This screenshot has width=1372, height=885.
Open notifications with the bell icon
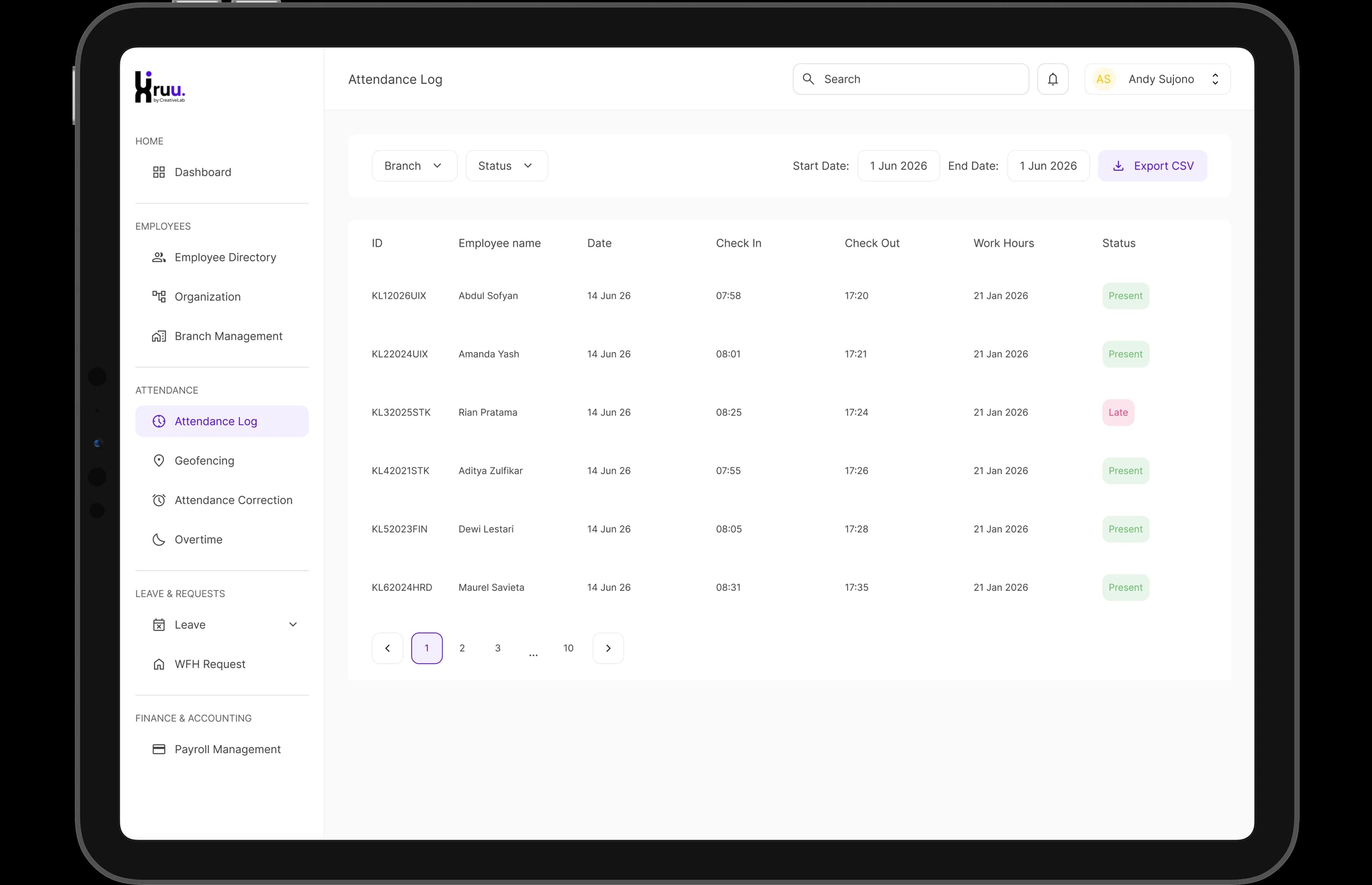click(x=1053, y=79)
